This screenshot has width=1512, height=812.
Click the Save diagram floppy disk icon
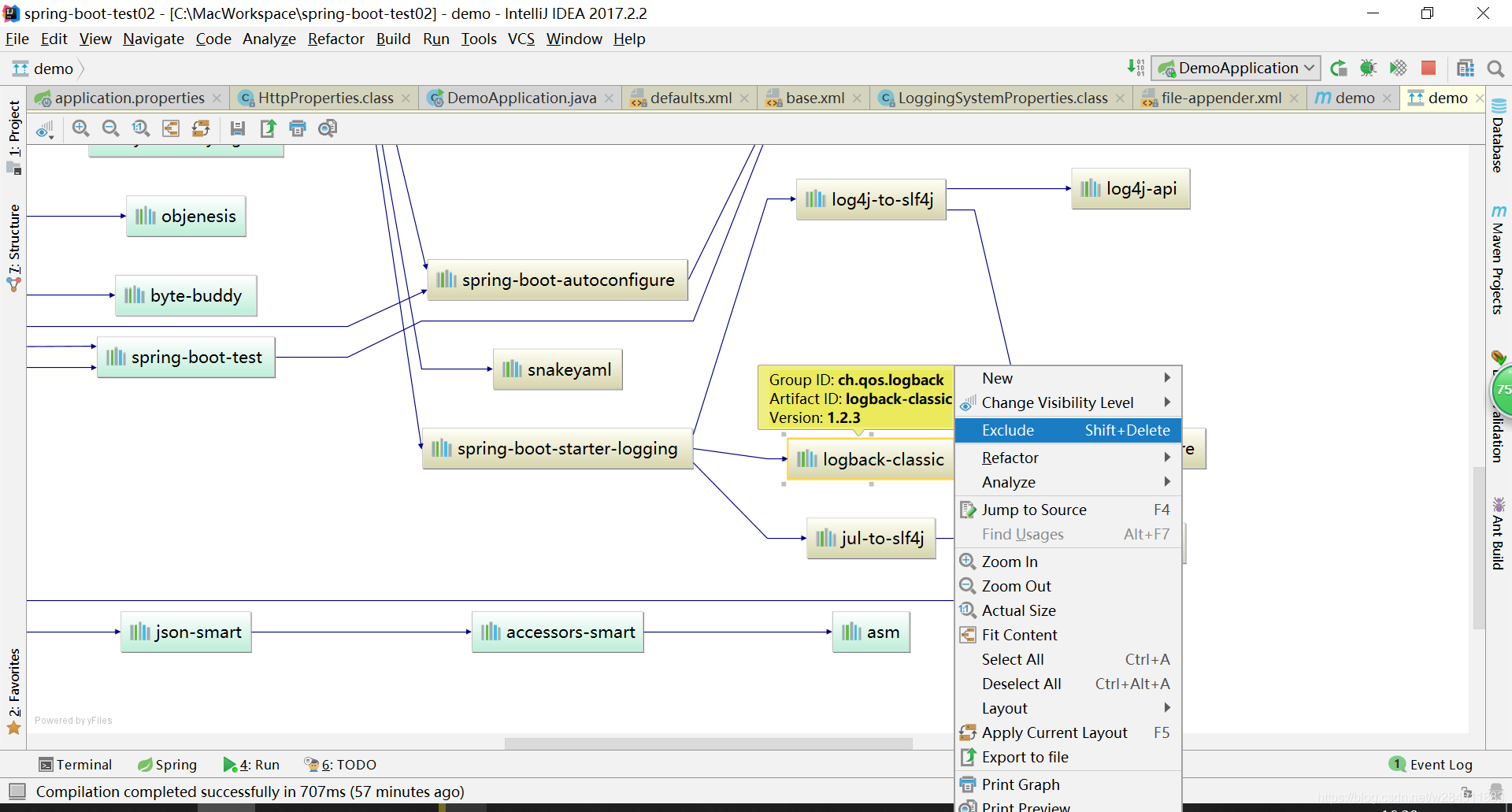tap(237, 128)
